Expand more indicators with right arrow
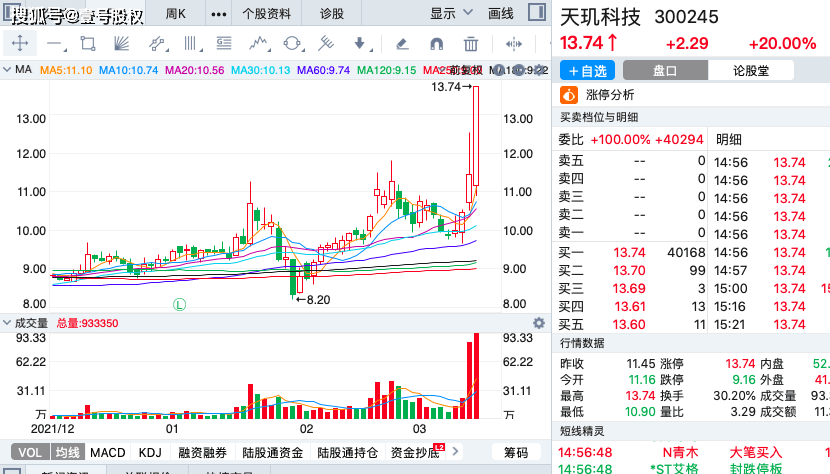The width and height of the screenshot is (830, 474). tap(457, 453)
